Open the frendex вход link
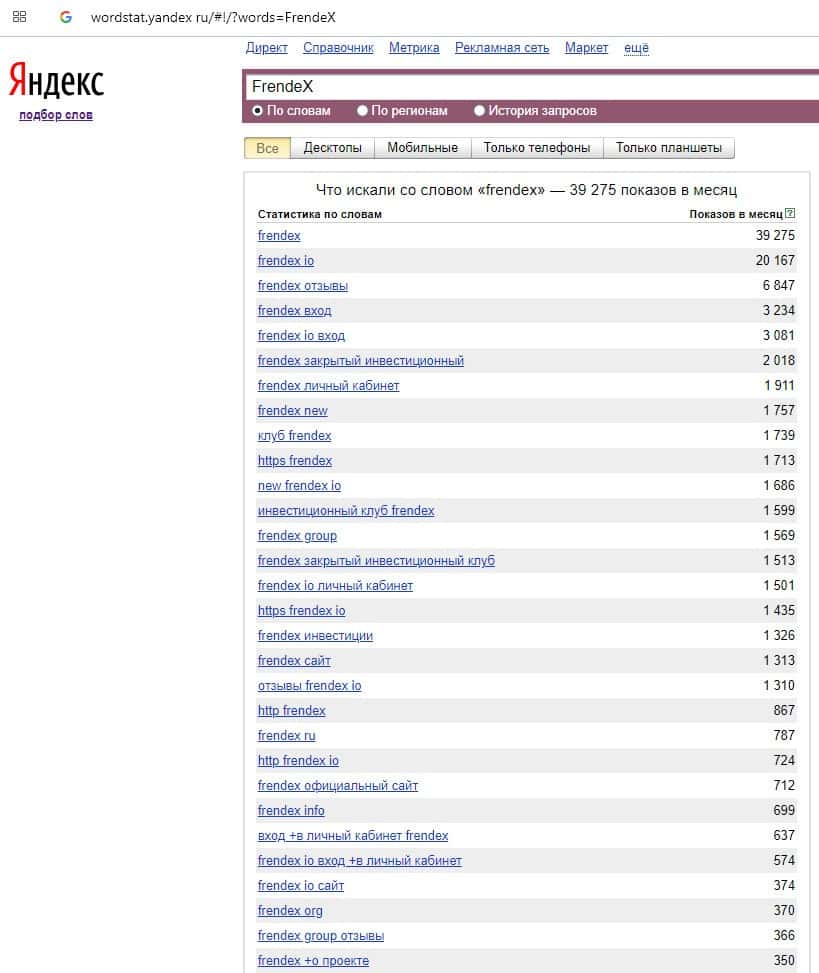 [295, 310]
